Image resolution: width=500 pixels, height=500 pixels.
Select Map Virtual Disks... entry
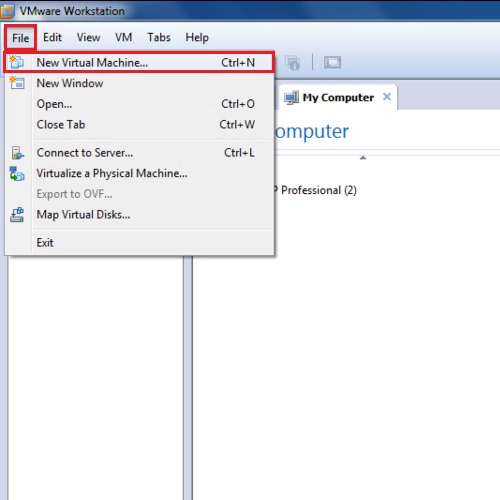pos(139,215)
